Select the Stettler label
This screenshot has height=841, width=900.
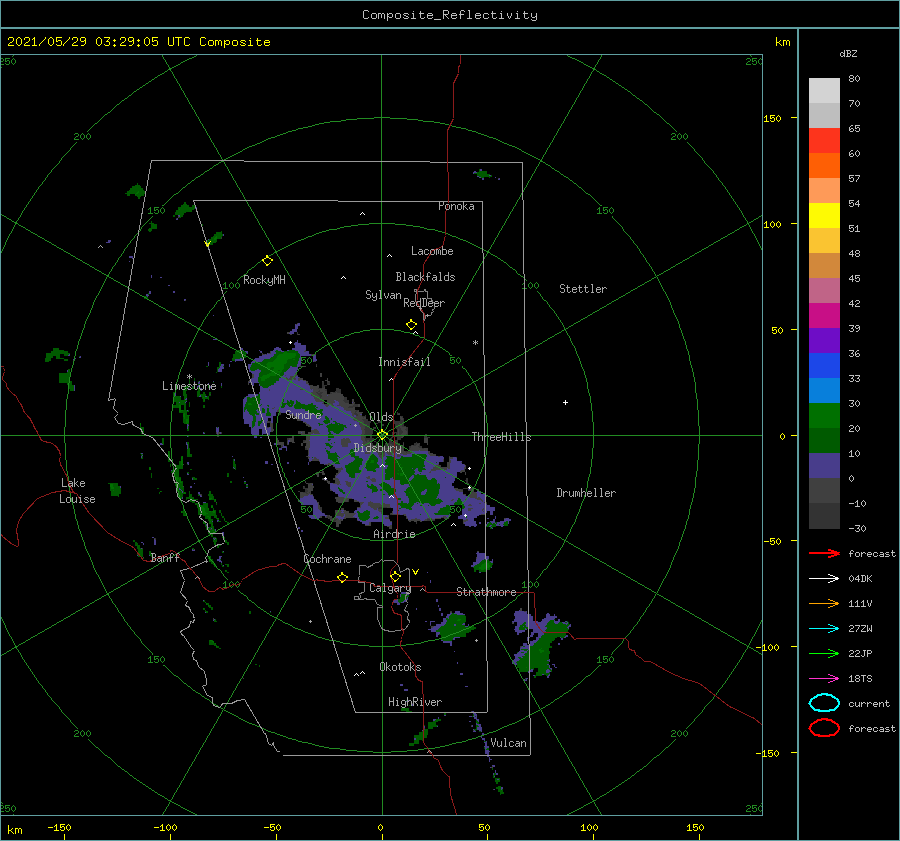coord(583,289)
